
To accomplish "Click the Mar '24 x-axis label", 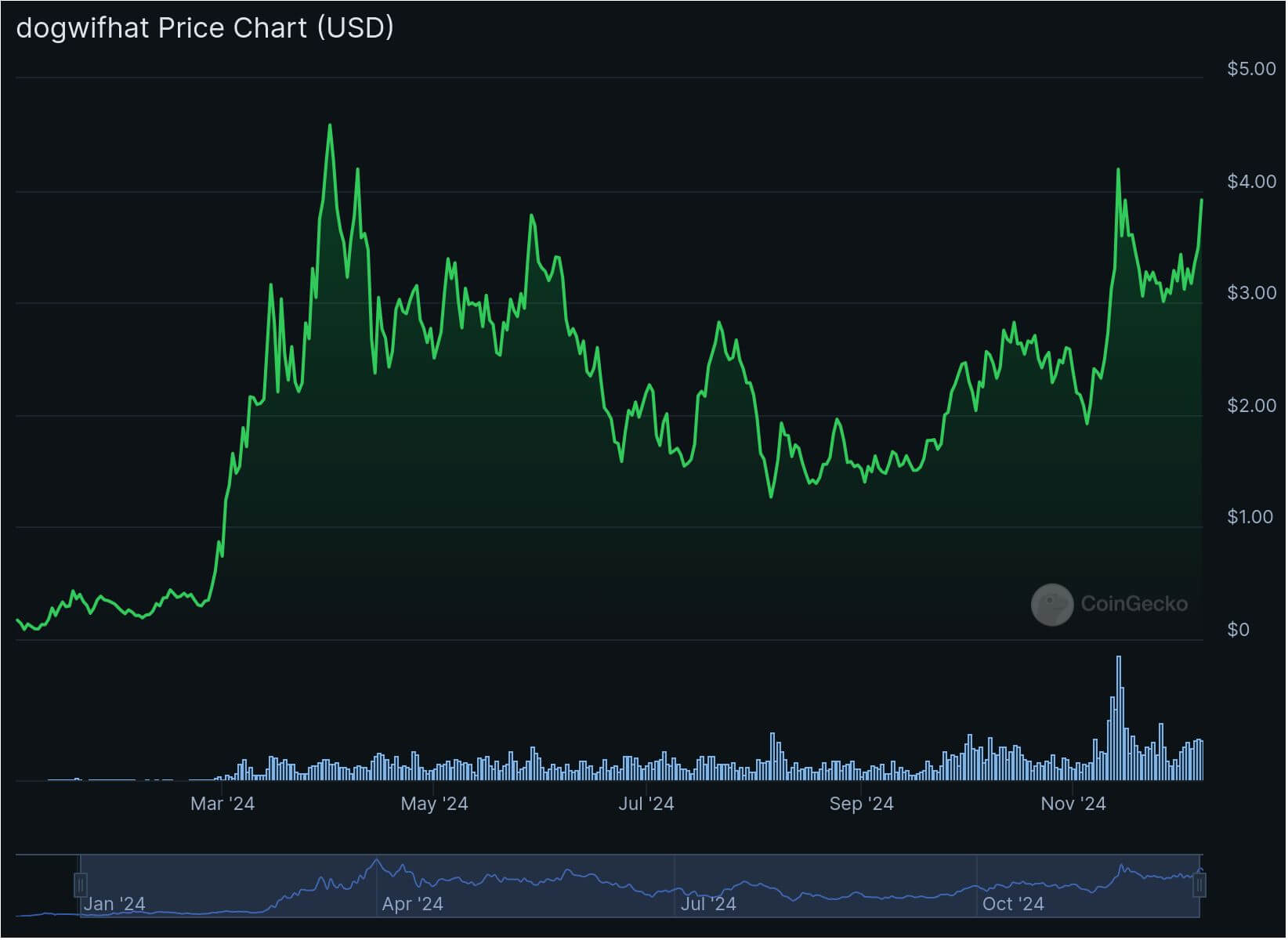I will click(223, 804).
